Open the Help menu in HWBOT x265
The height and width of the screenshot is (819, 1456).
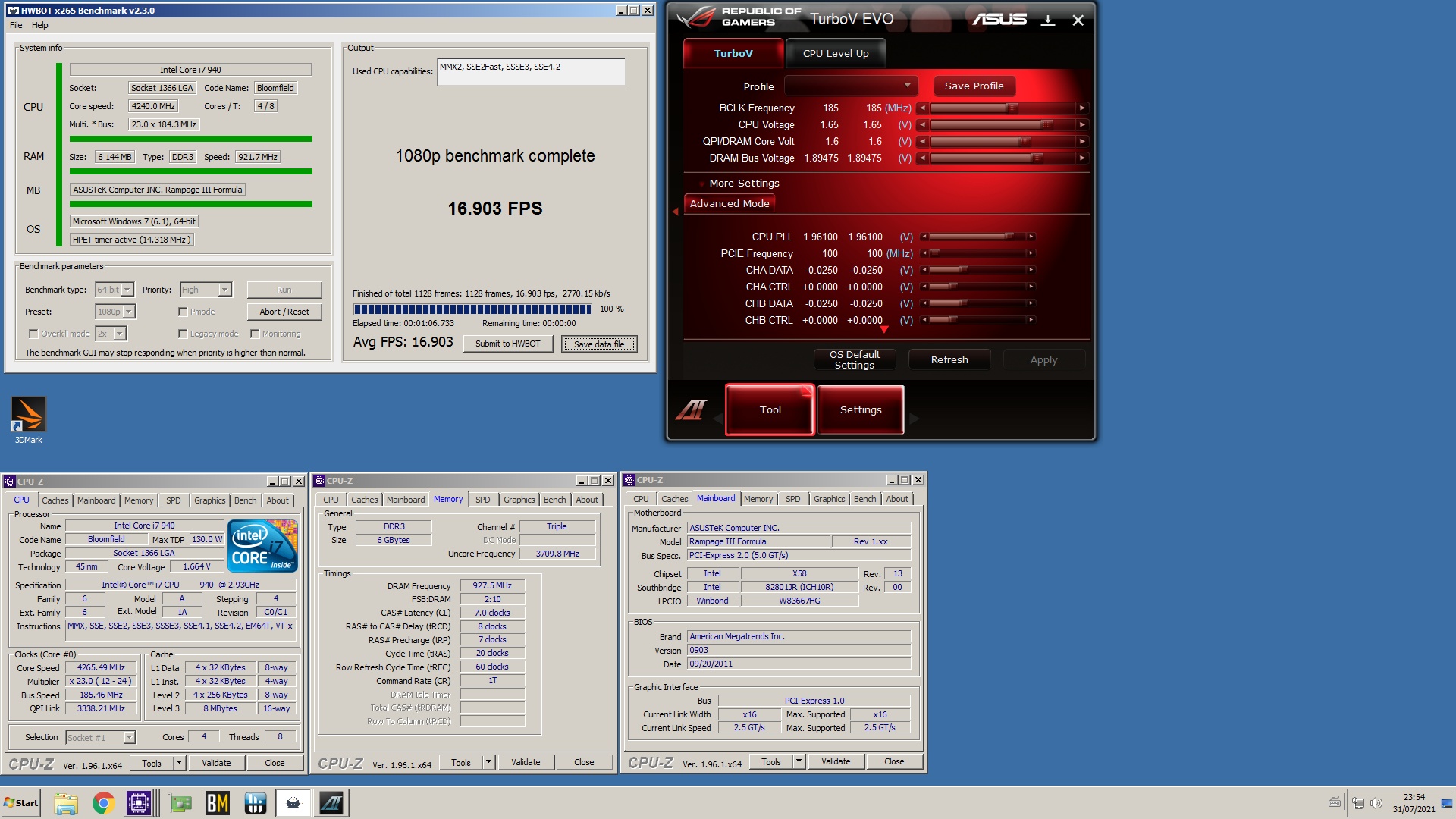click(39, 25)
